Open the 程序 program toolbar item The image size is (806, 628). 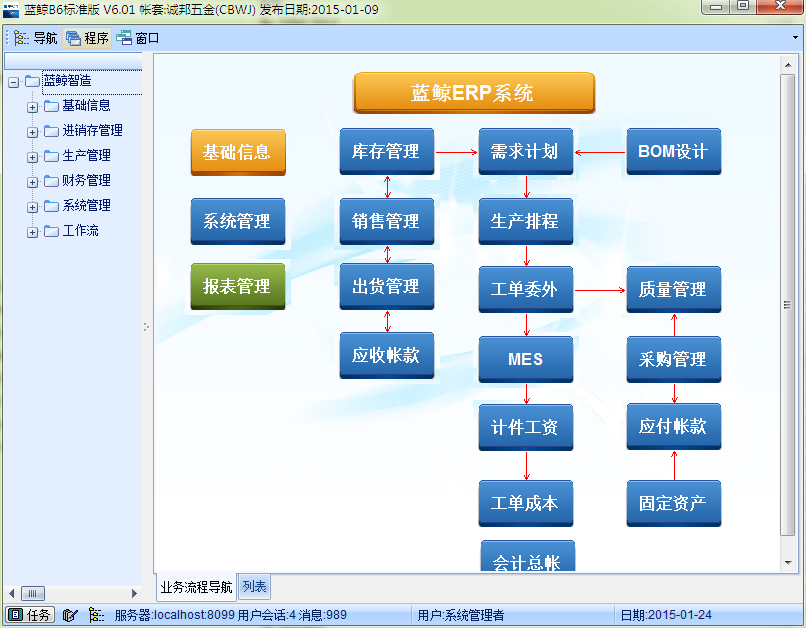[87, 38]
